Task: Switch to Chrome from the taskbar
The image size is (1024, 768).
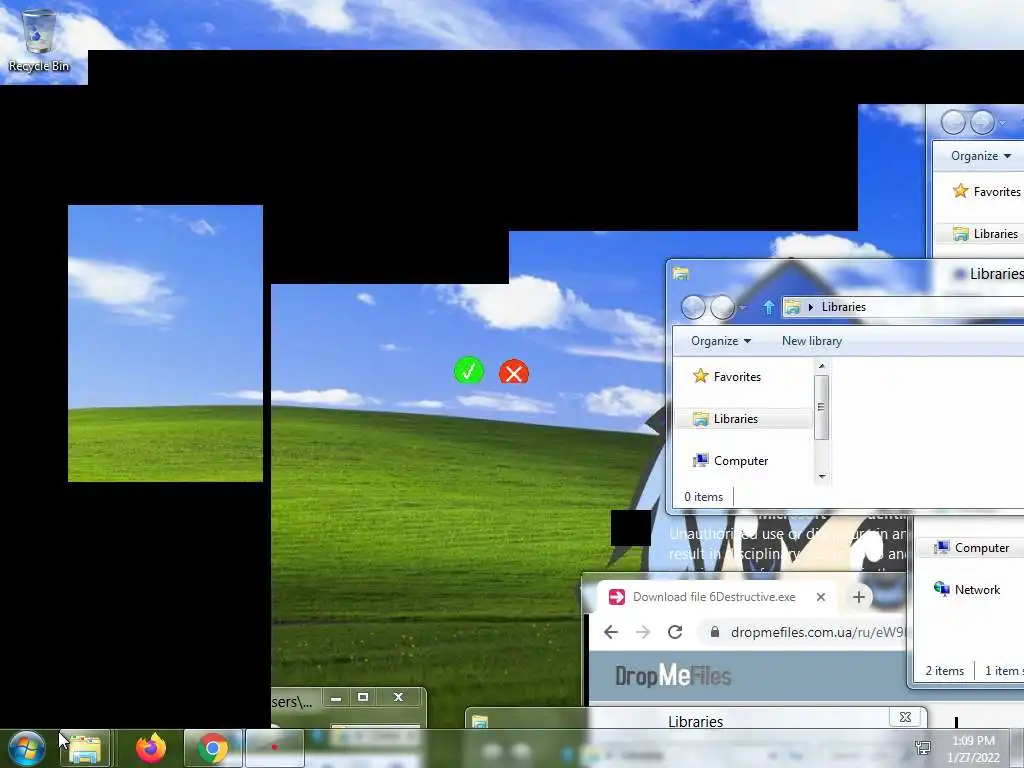Action: [213, 748]
